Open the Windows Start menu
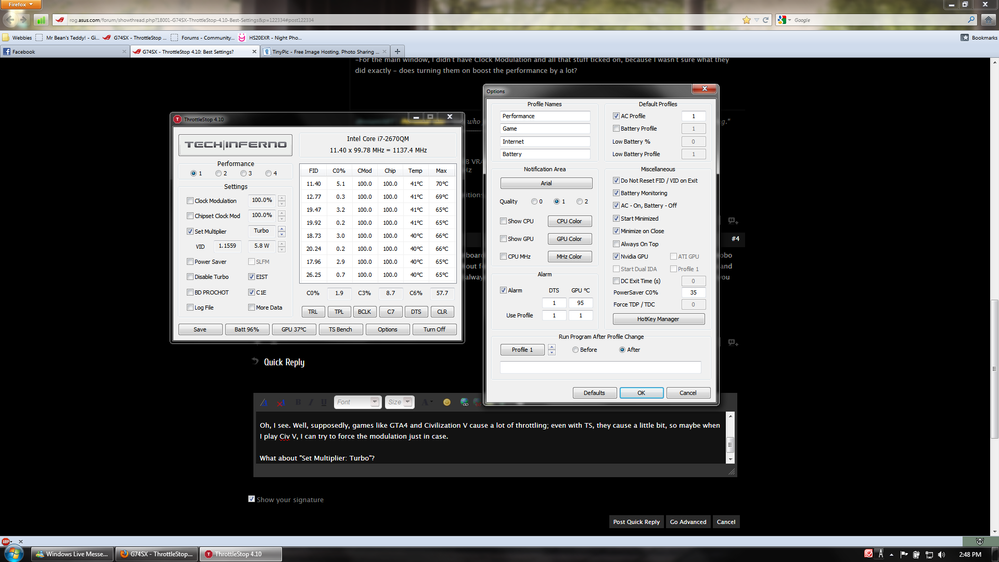 [x=12, y=553]
